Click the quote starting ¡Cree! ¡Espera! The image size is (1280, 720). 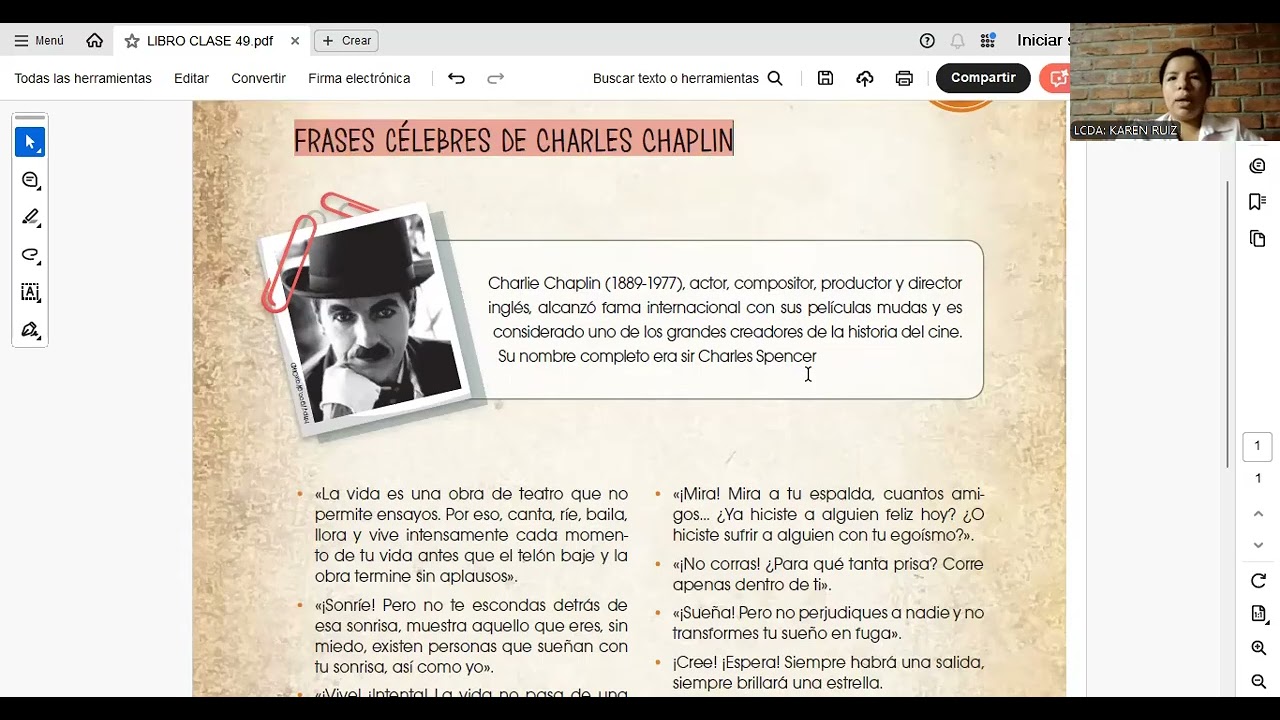point(828,672)
